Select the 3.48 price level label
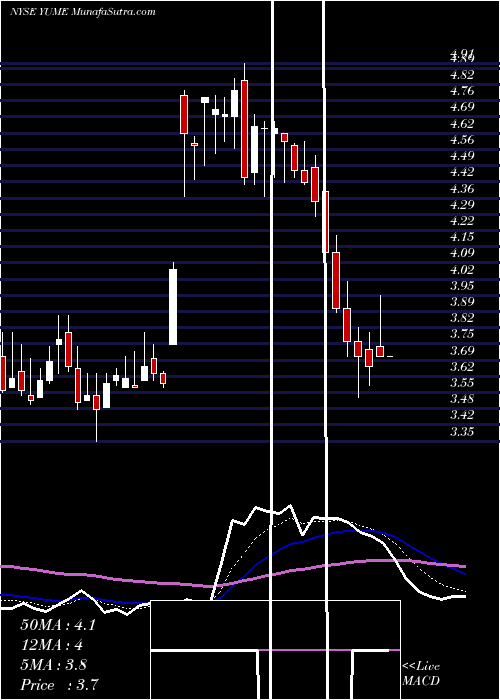 pos(462,399)
